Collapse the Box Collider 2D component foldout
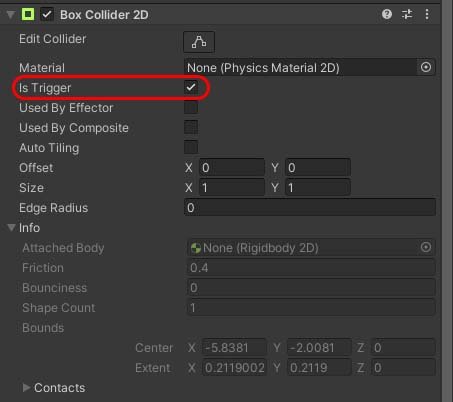The image size is (453, 402). tap(11, 15)
